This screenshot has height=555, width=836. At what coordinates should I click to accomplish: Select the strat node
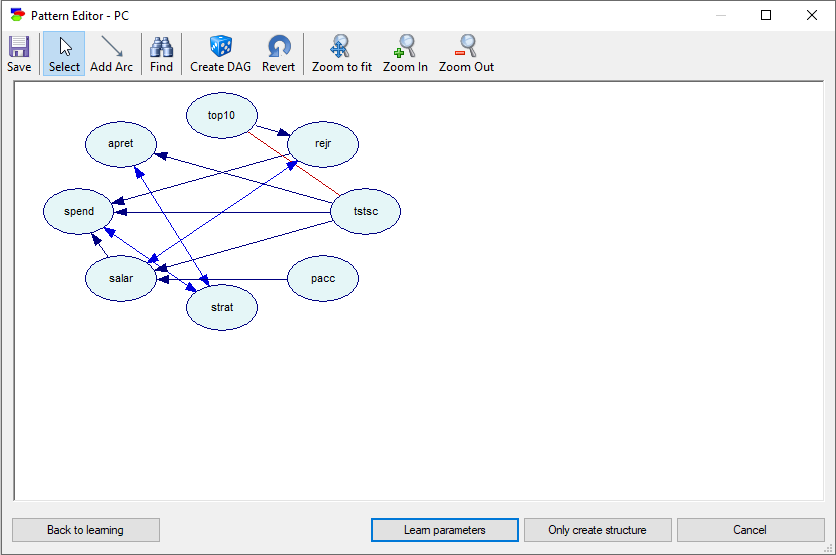coord(222,307)
